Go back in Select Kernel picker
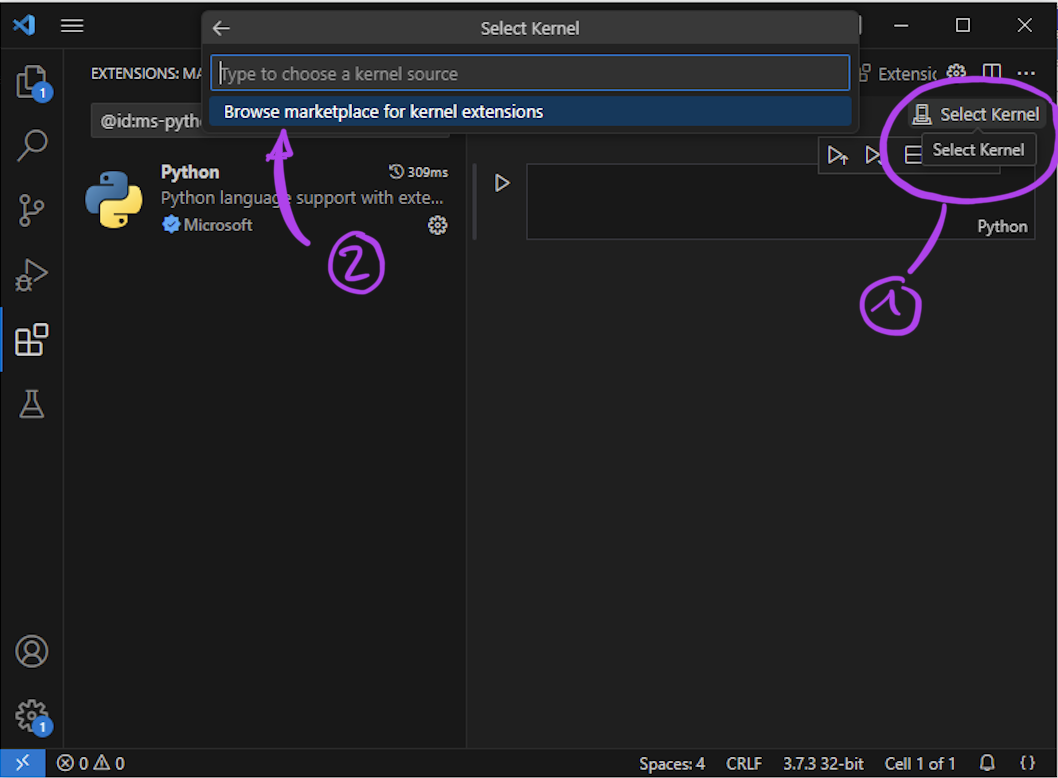The image size is (1058, 778). coord(222,29)
